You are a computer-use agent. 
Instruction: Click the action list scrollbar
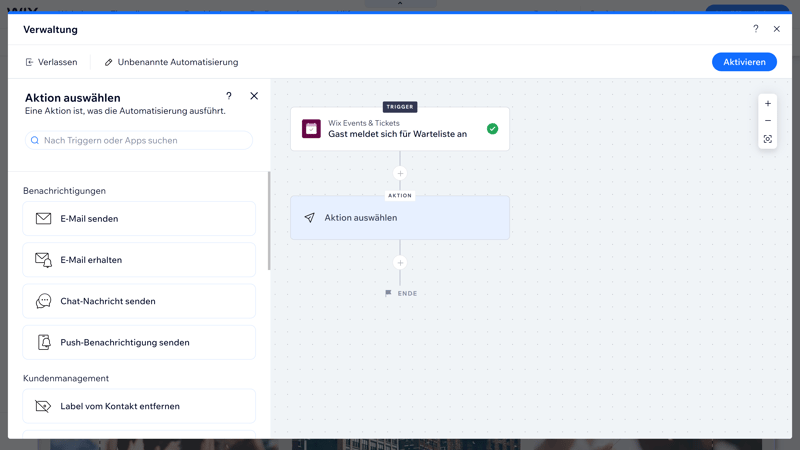pyautogui.click(x=269, y=221)
